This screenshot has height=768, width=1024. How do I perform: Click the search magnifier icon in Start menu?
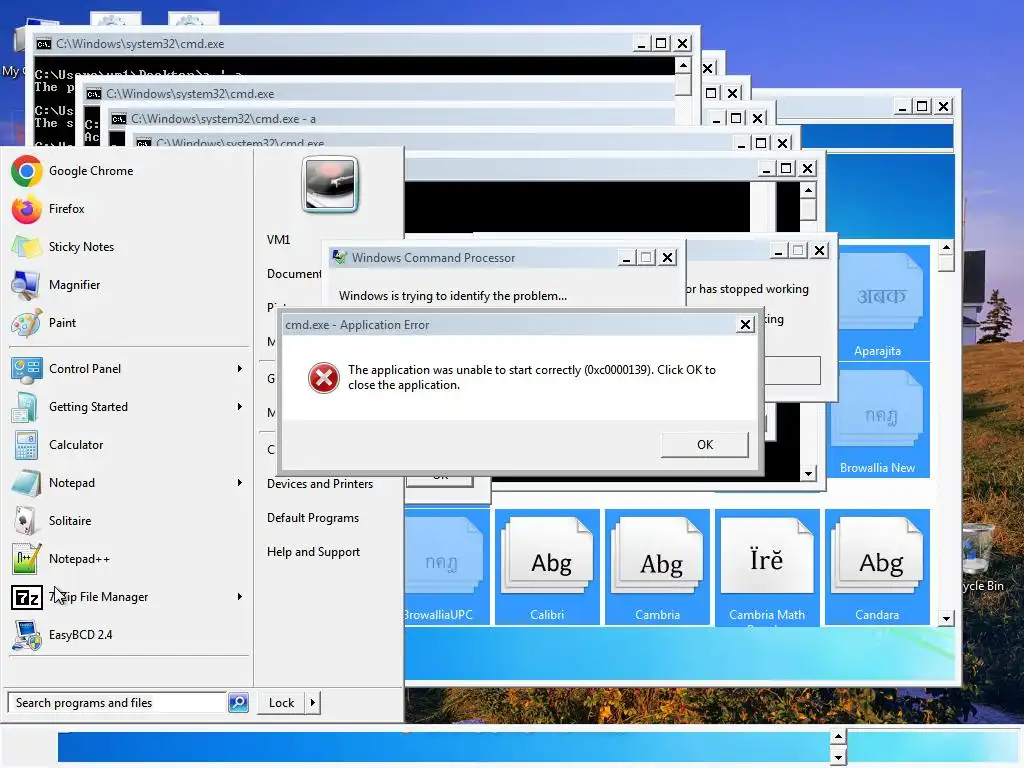[x=238, y=703]
